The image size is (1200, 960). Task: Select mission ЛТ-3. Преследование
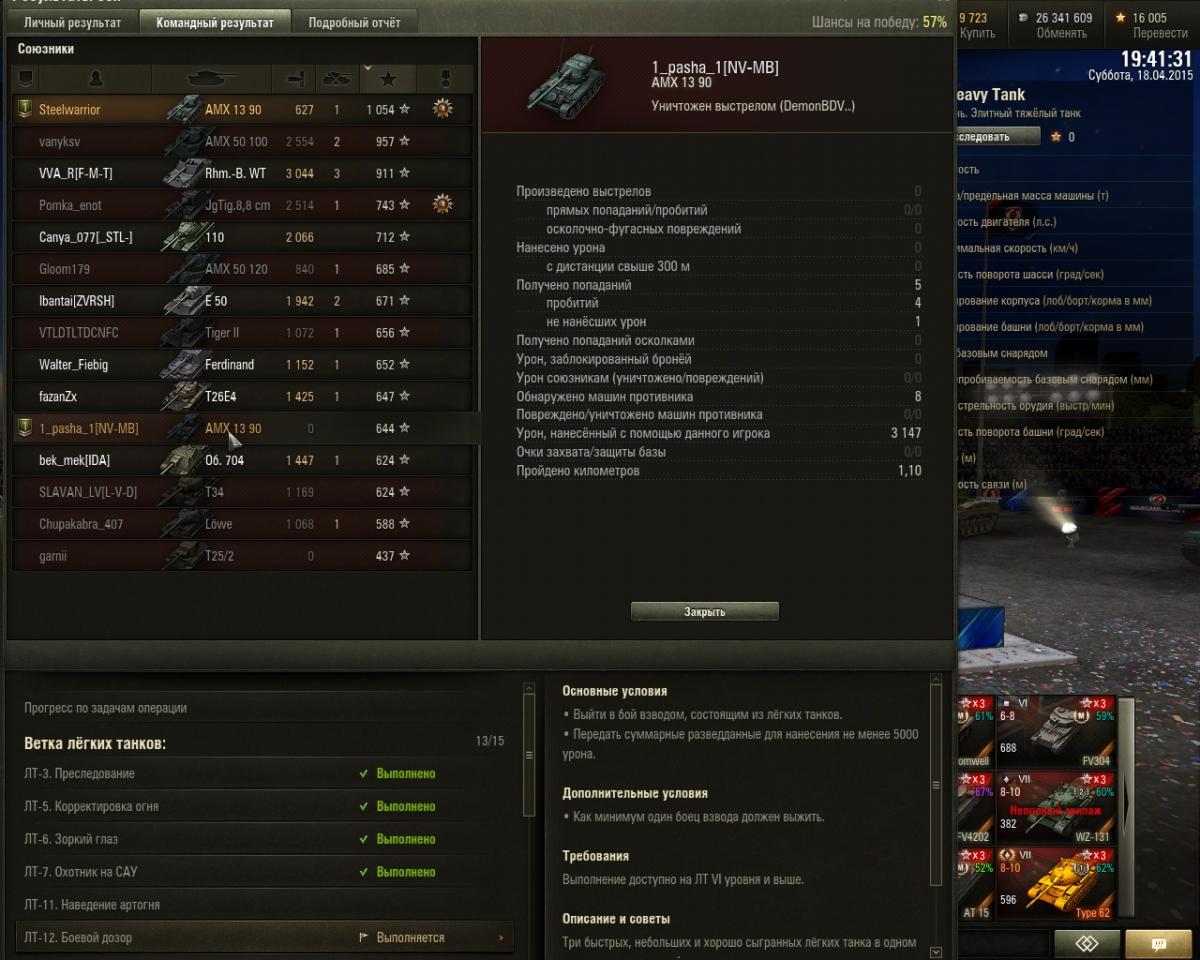tap(267, 773)
